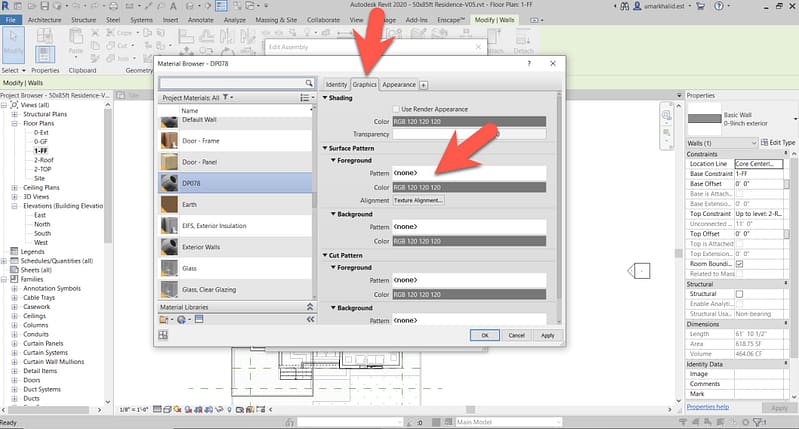Check the Structural checkbox in Properties

pos(740,294)
